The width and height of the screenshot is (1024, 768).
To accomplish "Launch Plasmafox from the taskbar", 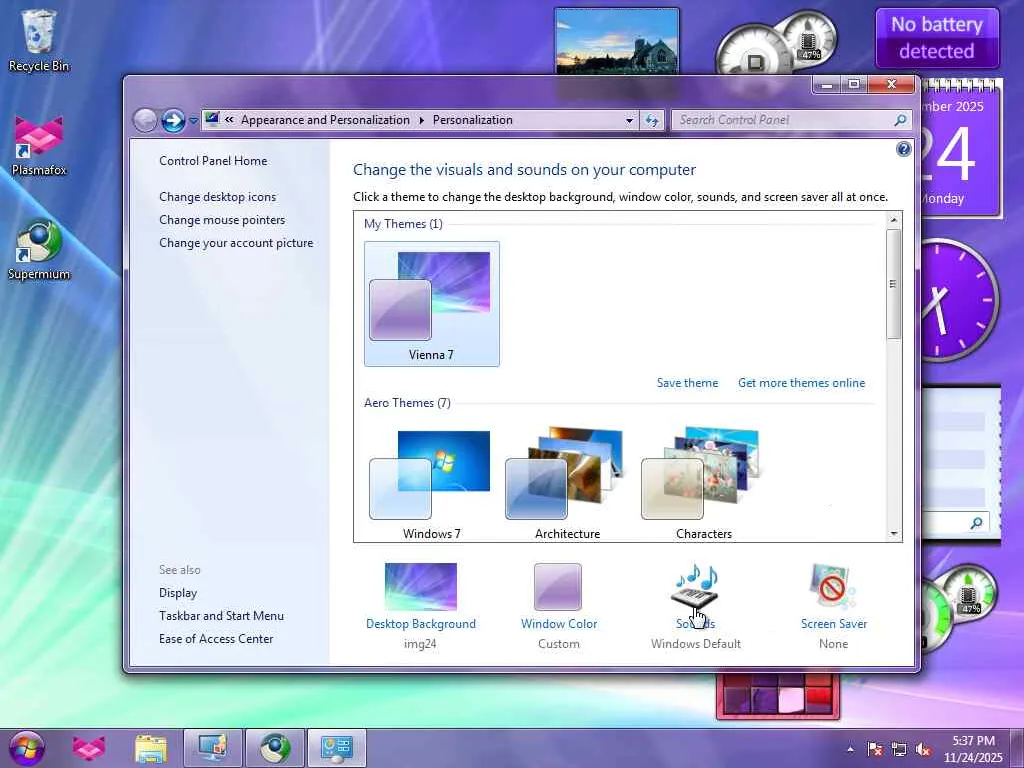I will click(89, 748).
